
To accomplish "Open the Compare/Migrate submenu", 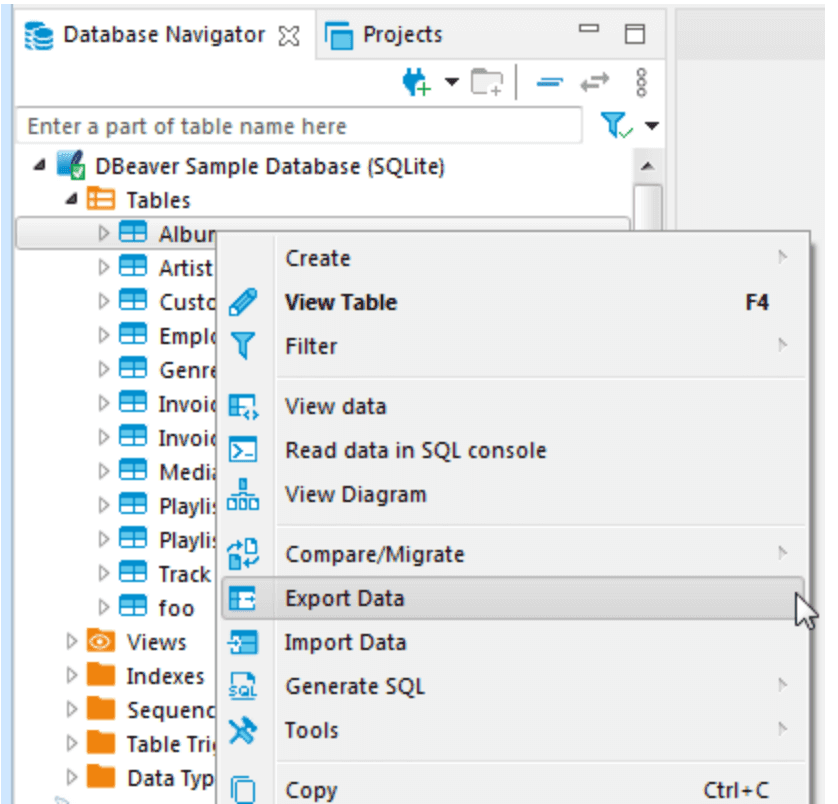I will (x=513, y=554).
